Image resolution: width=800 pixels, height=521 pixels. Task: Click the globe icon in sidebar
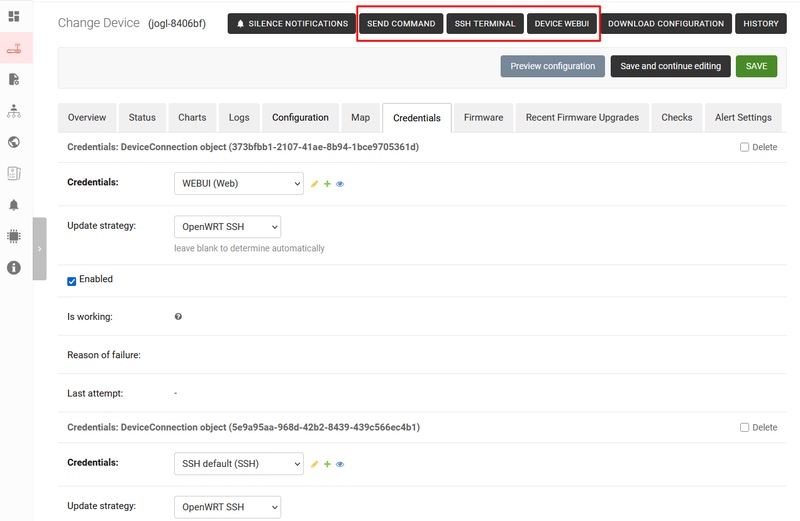(14, 142)
